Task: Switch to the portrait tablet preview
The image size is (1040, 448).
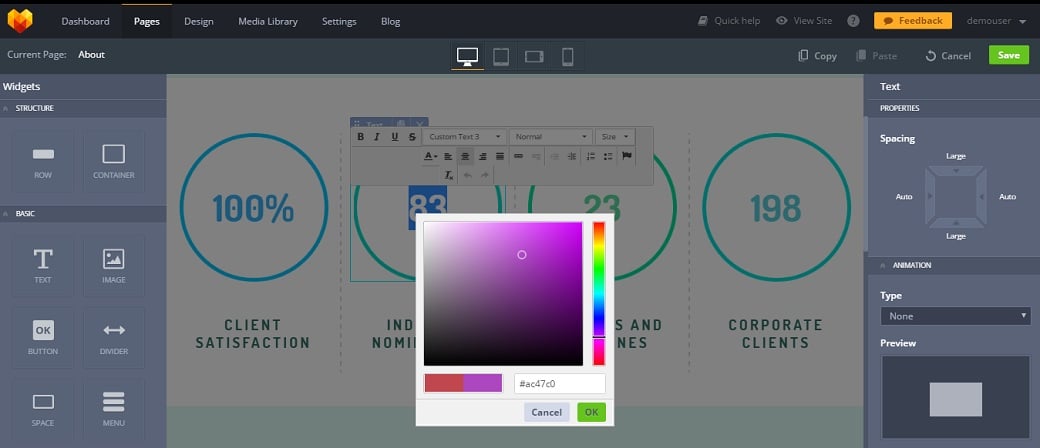Action: click(500, 56)
